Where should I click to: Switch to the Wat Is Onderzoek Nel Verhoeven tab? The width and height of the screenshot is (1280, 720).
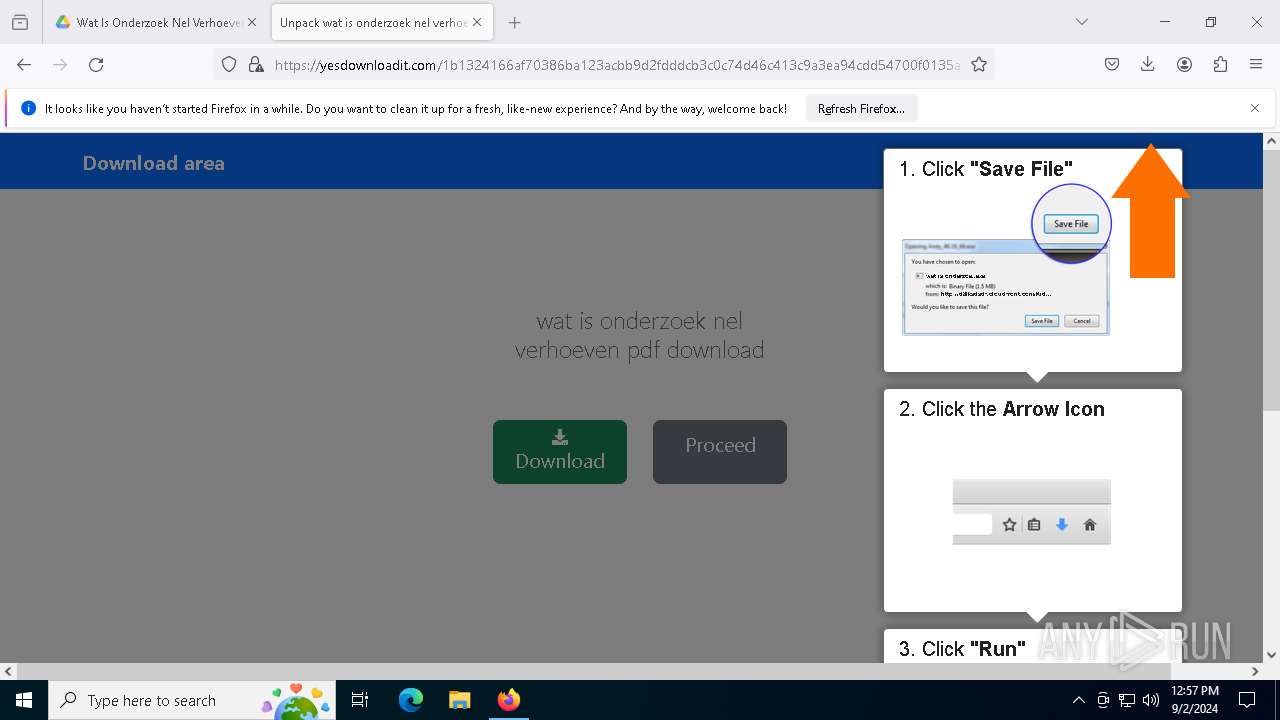[x=155, y=22]
